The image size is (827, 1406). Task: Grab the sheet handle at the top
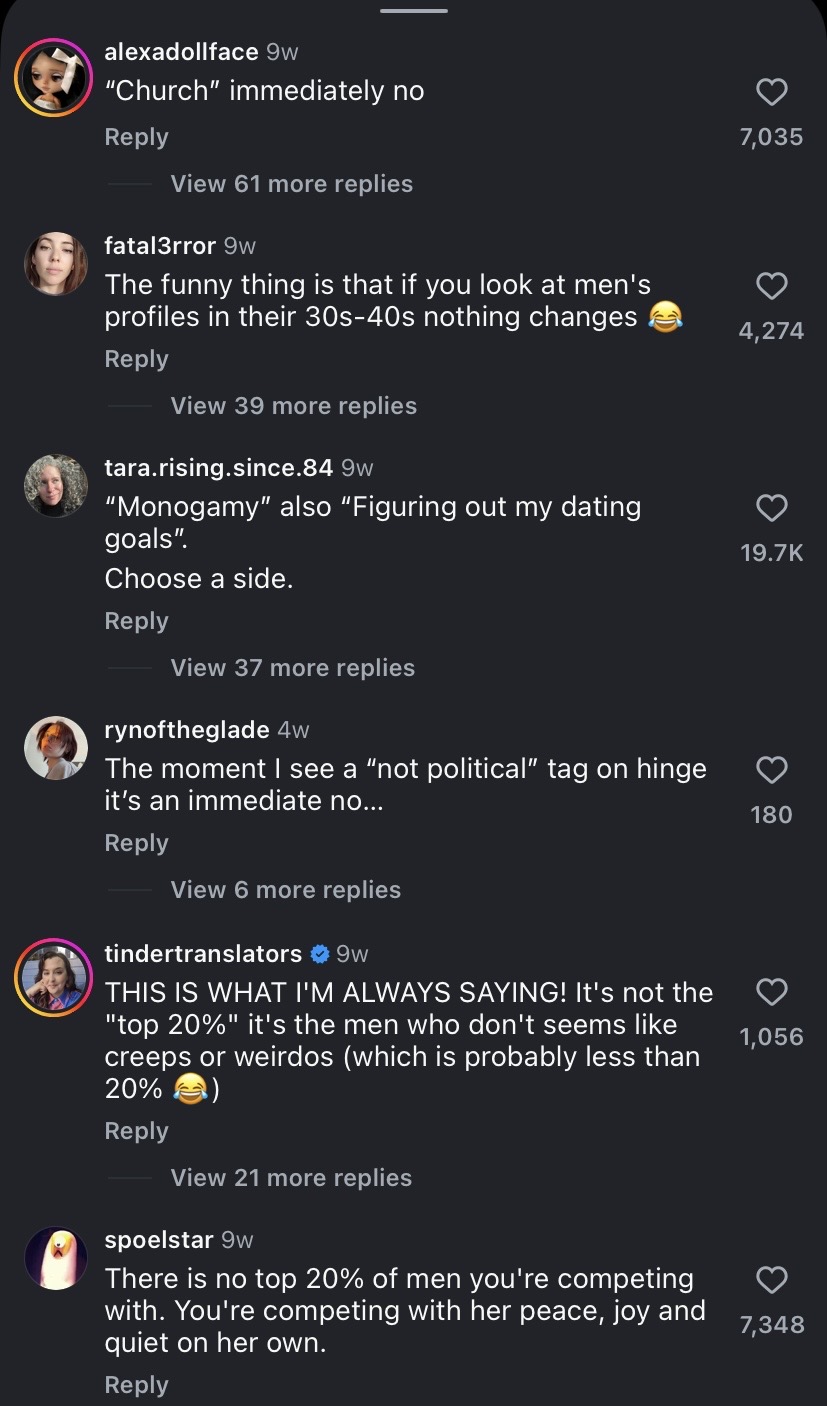click(x=414, y=11)
